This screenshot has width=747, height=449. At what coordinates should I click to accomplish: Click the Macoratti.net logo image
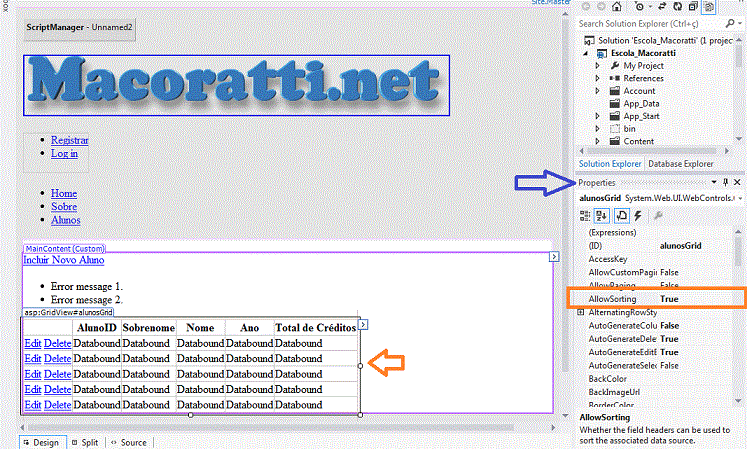coord(236,85)
